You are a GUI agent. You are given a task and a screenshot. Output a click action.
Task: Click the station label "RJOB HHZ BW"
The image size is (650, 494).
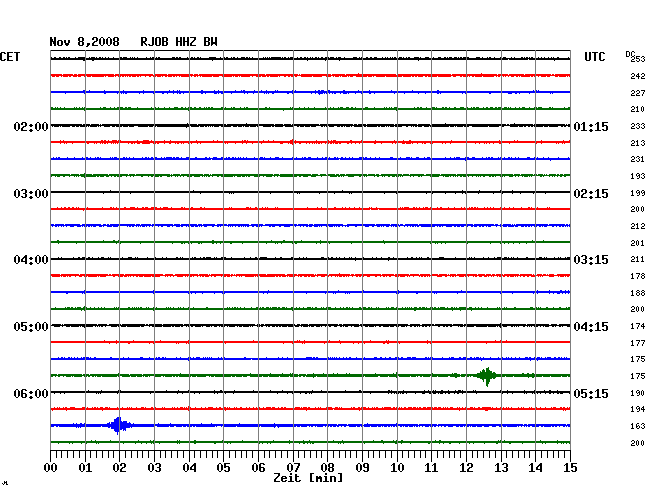point(179,42)
